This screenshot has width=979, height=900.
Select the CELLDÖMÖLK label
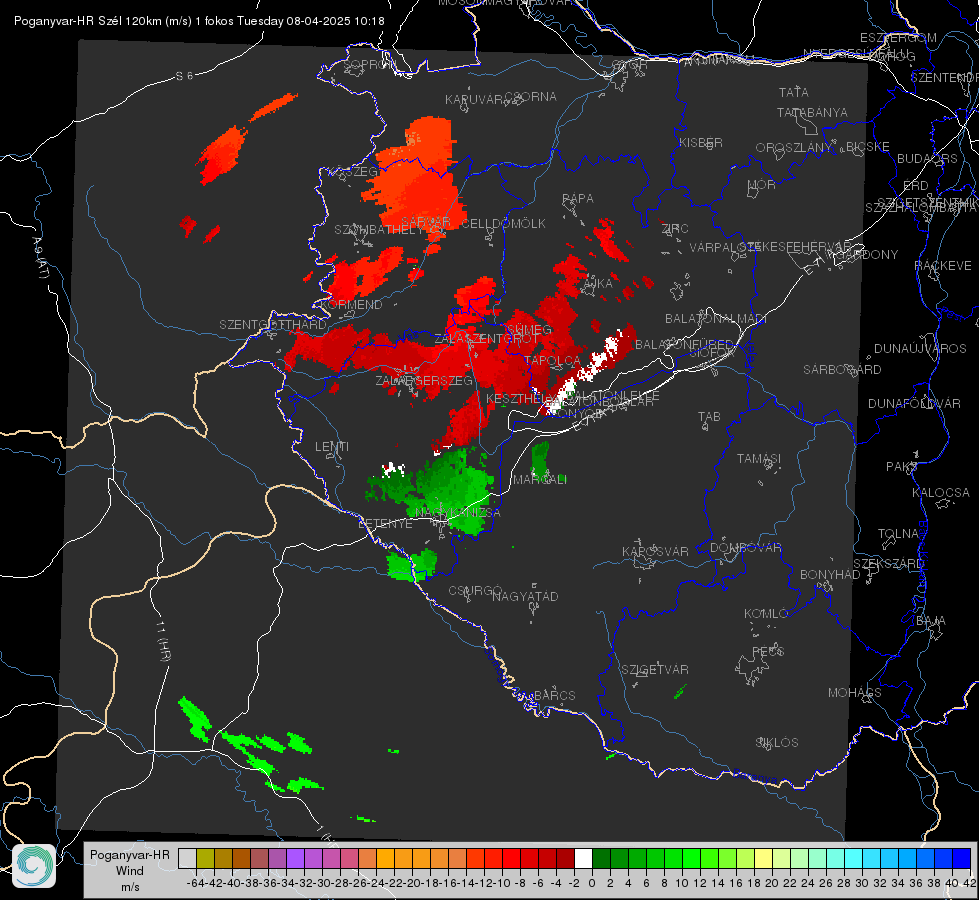(503, 224)
